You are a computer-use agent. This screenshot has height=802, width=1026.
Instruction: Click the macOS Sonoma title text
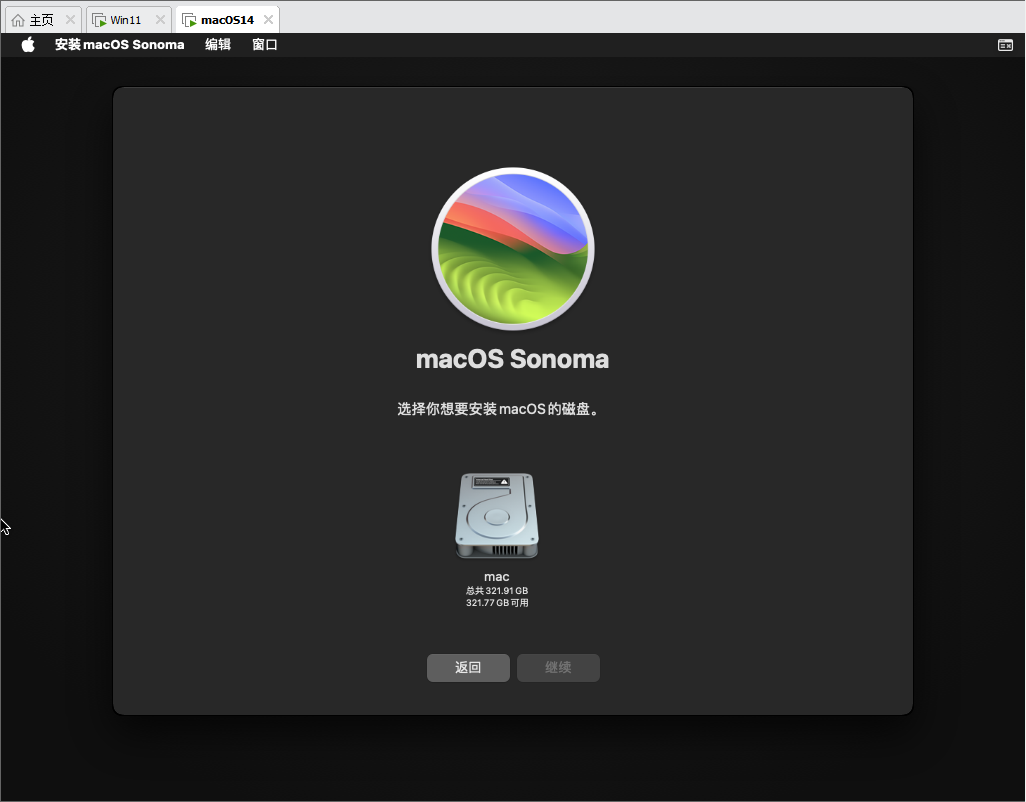512,359
